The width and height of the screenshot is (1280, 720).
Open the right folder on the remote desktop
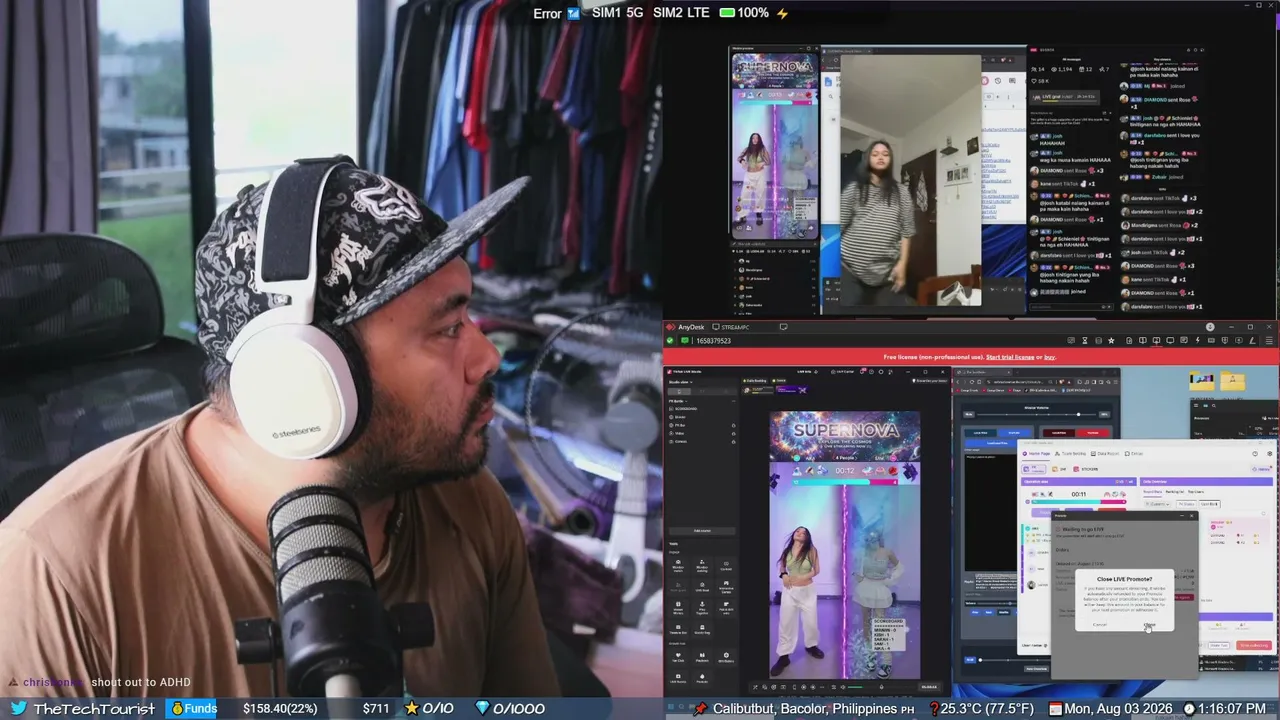point(1232,381)
